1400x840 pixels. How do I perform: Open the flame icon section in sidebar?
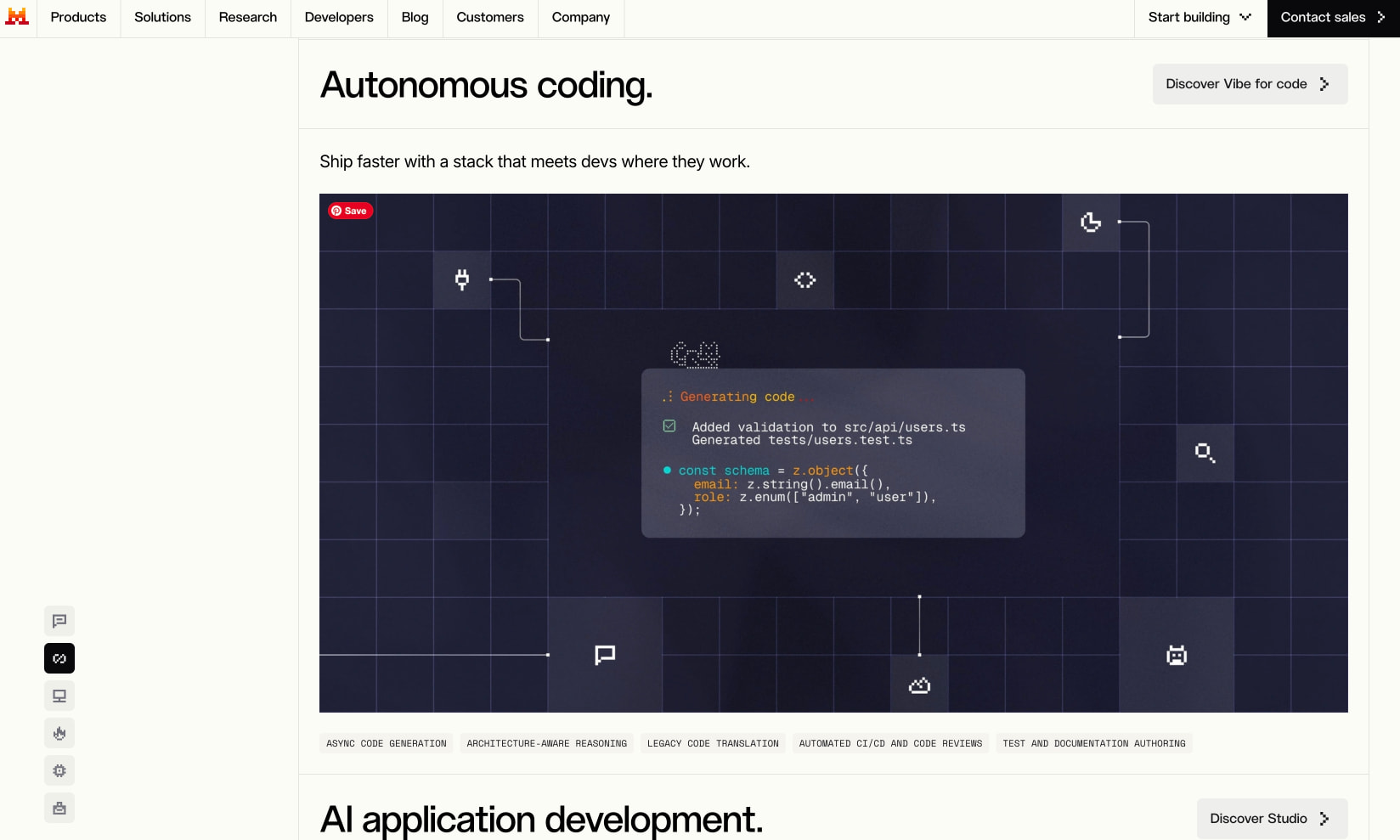click(x=59, y=733)
